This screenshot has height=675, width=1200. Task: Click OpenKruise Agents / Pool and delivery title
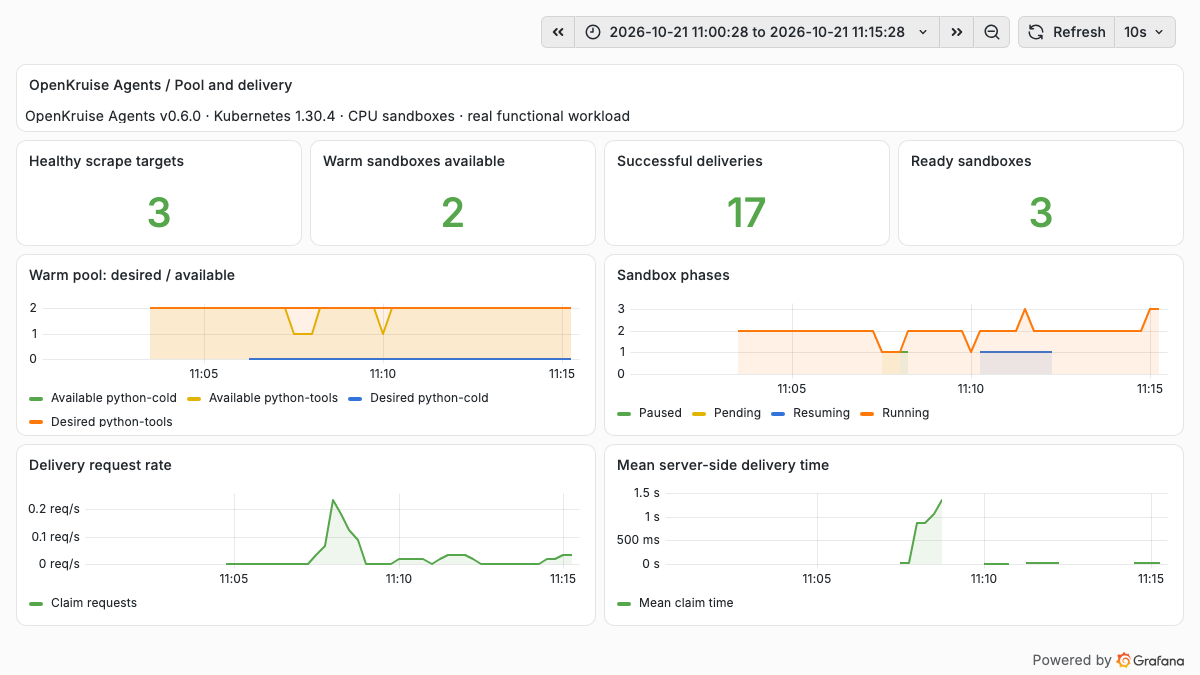tap(161, 86)
